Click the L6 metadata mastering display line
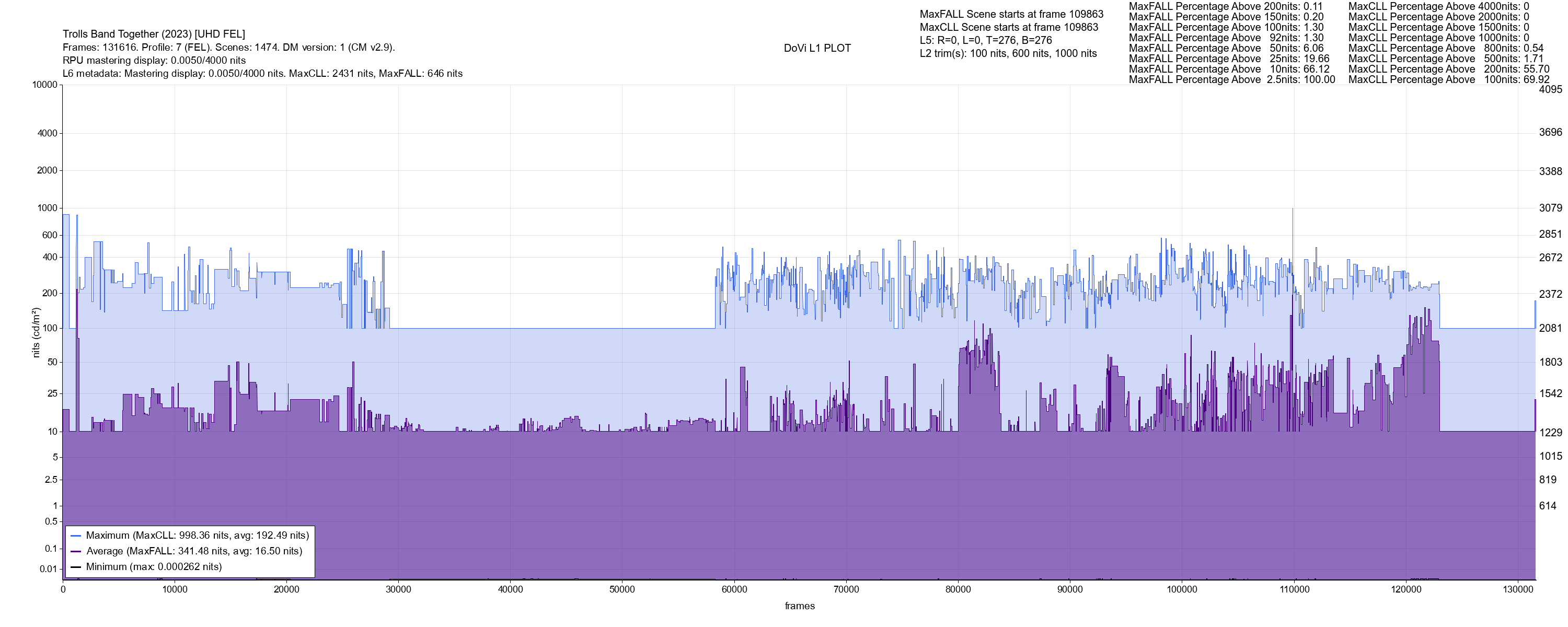 (x=262, y=74)
